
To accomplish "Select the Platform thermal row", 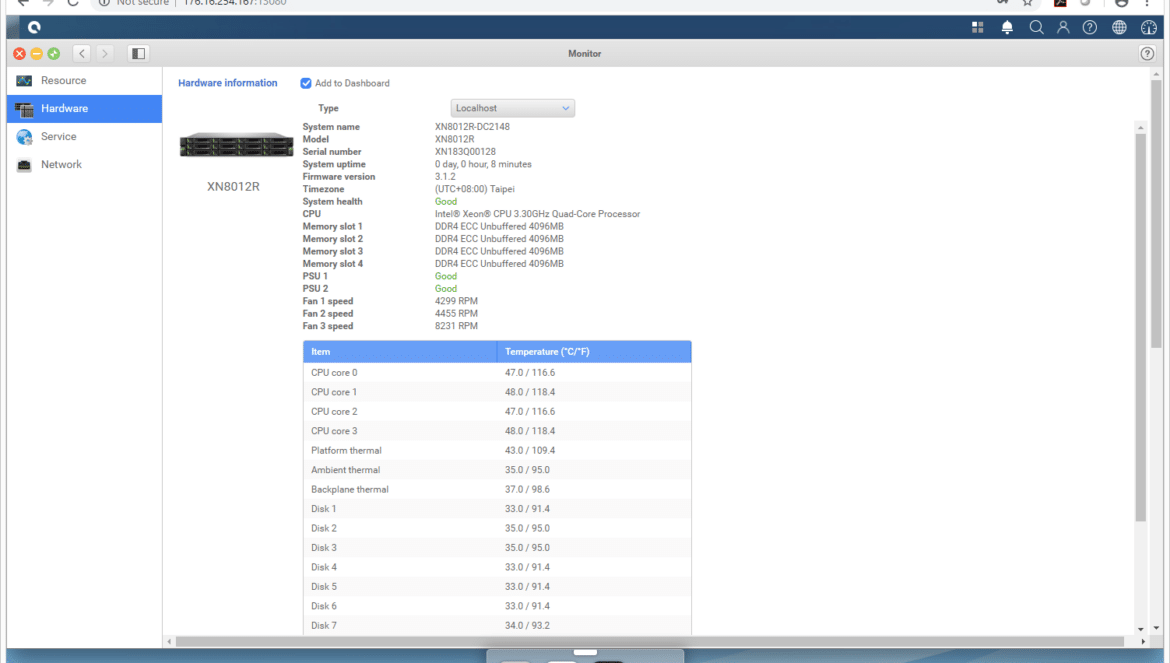I will [497, 450].
